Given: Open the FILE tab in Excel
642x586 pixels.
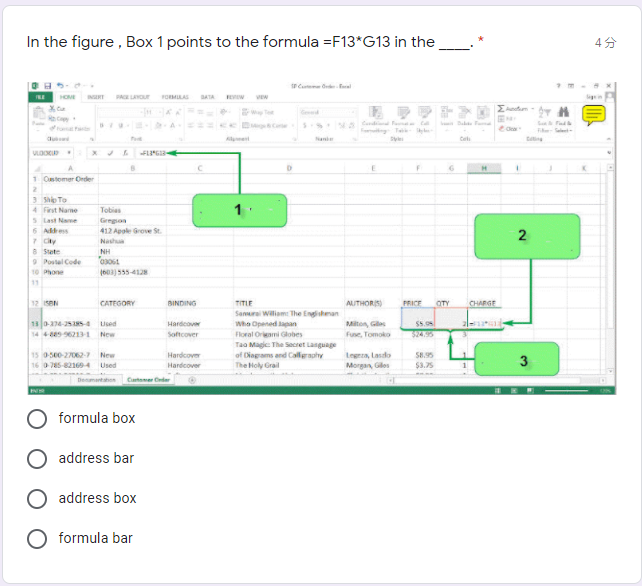Looking at the screenshot, I should click(x=40, y=97).
